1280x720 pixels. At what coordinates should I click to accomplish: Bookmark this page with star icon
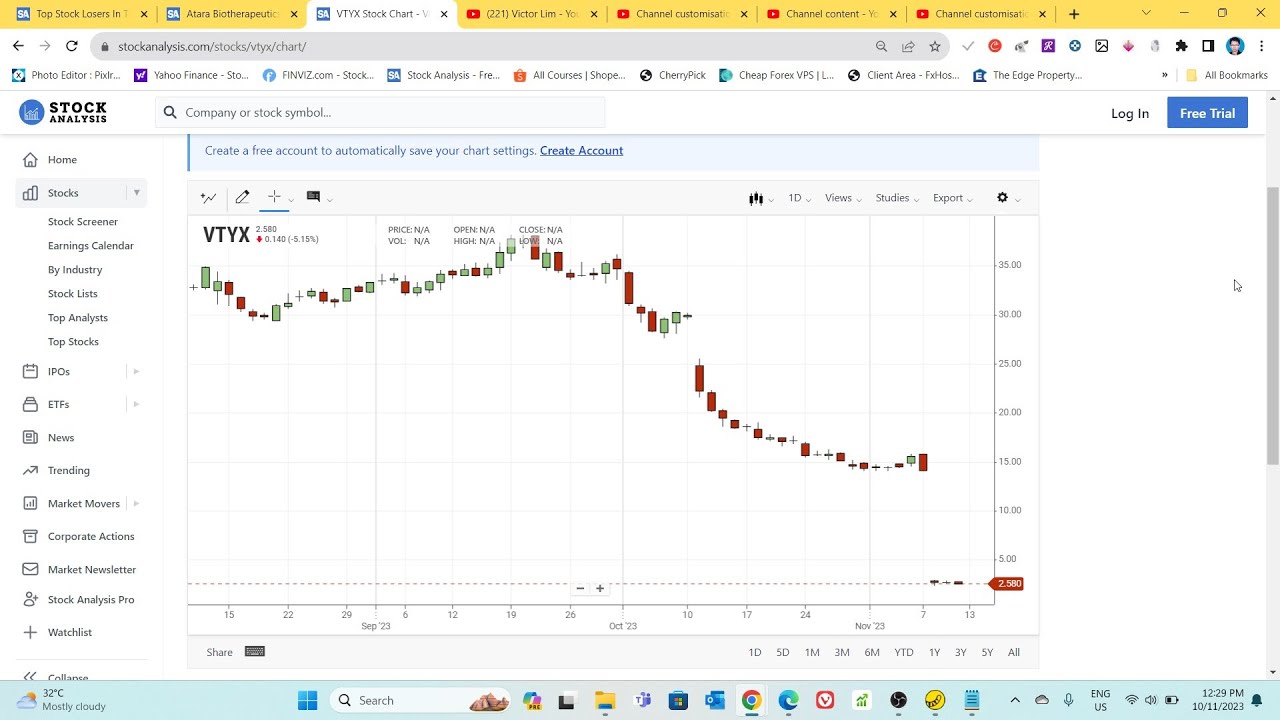935,46
